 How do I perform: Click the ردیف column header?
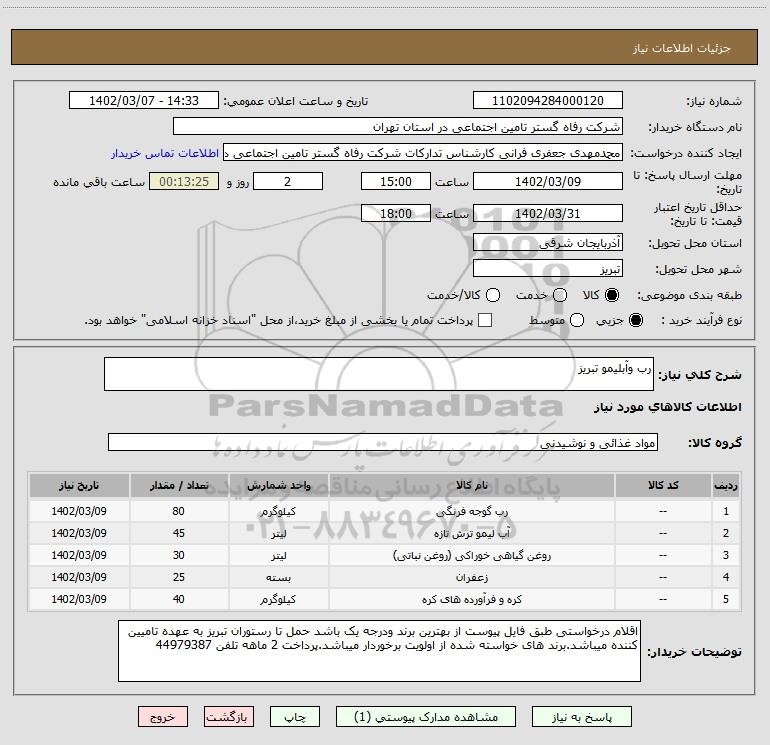click(x=726, y=485)
